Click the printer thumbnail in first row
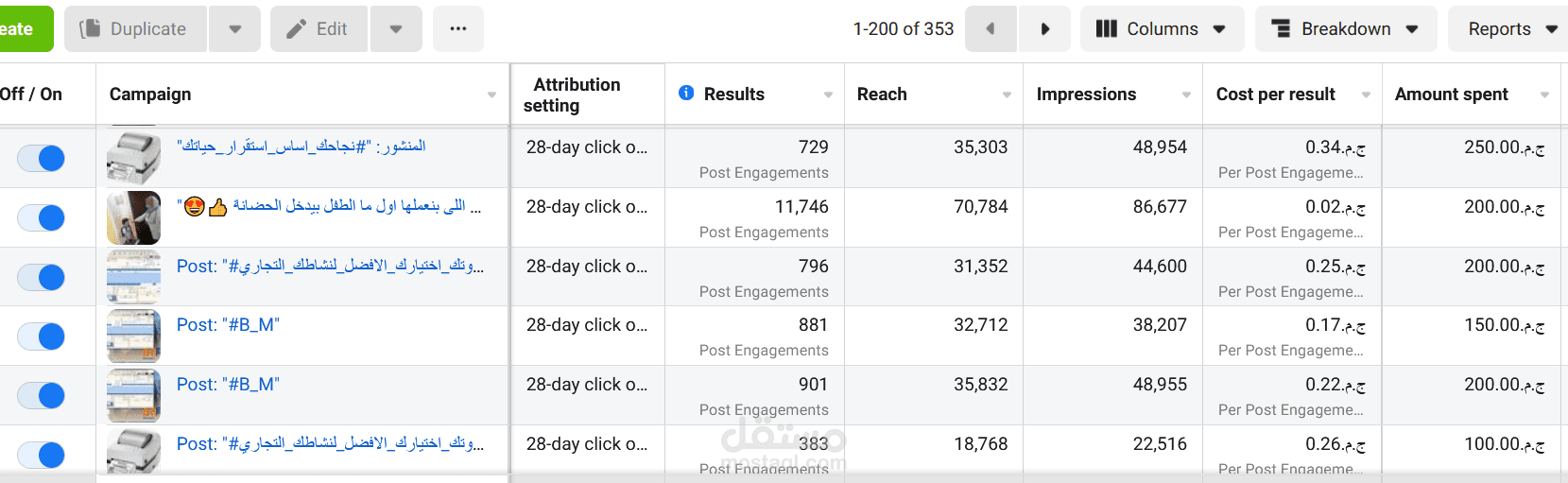Image resolution: width=1568 pixels, height=483 pixels. click(133, 158)
